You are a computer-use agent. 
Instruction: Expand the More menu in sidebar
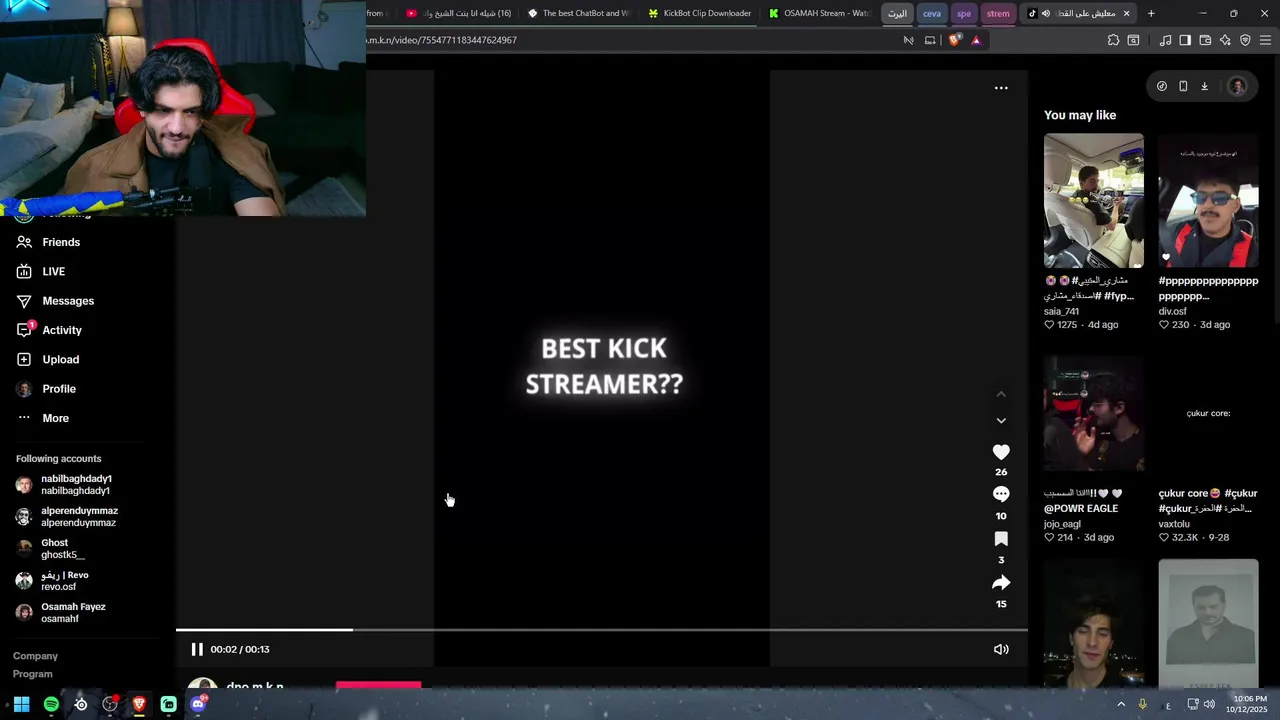pyautogui.click(x=43, y=418)
